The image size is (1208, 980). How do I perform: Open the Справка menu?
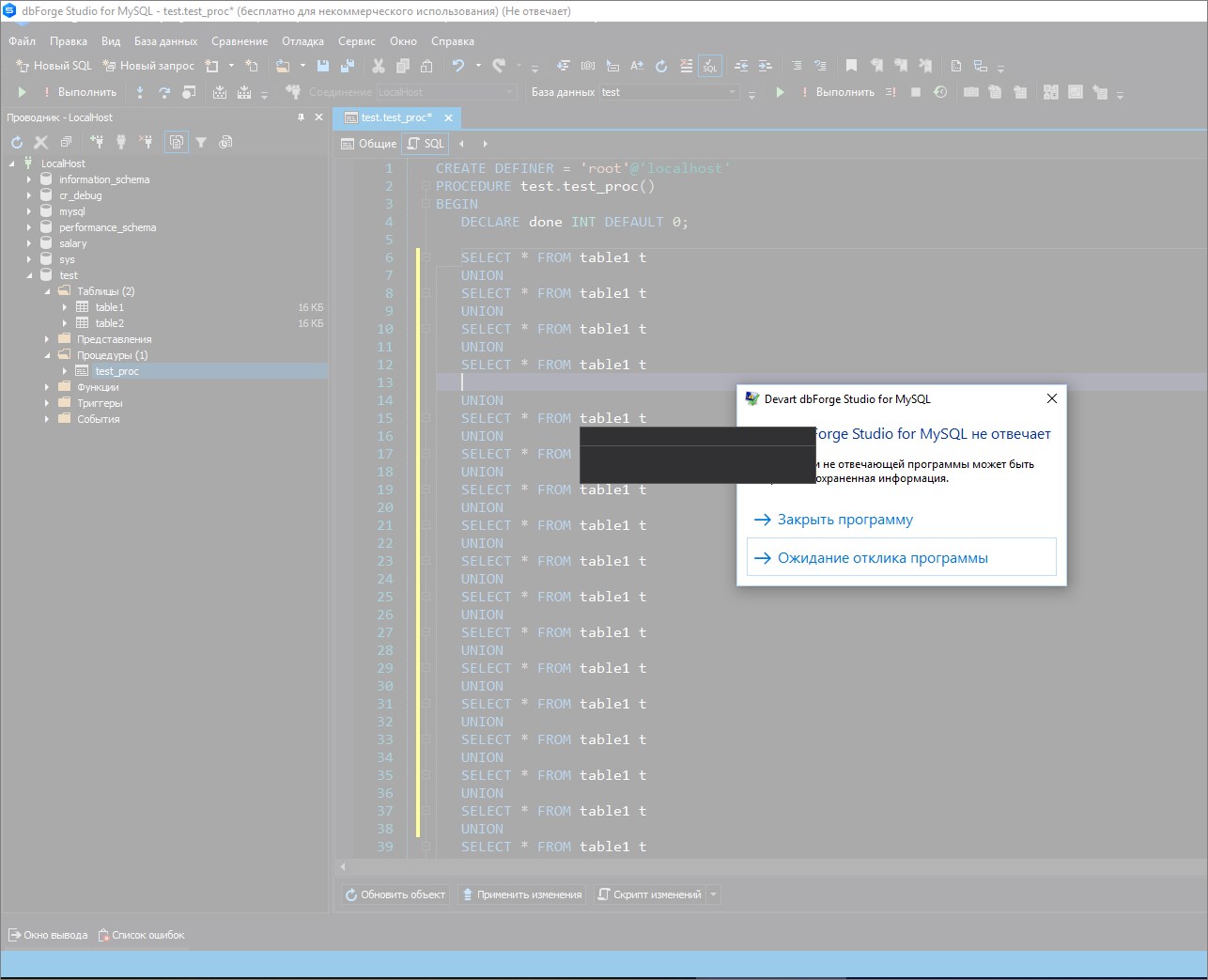453,41
